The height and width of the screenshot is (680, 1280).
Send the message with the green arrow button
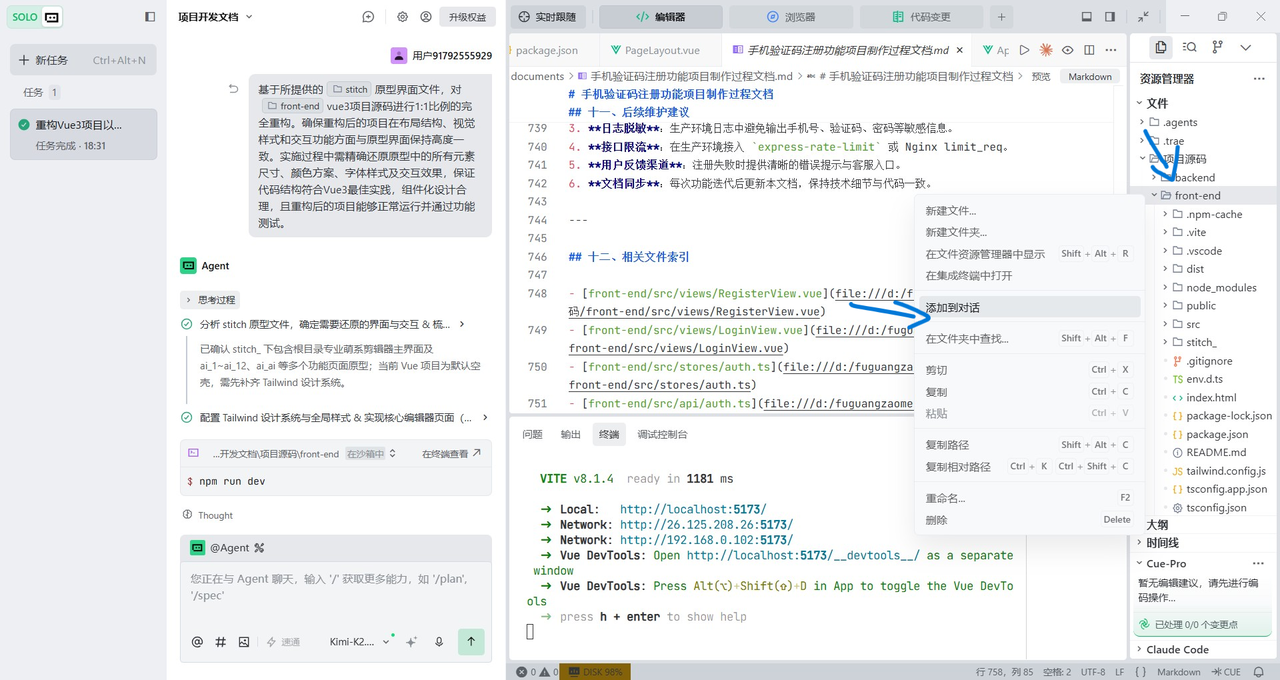(x=471, y=641)
